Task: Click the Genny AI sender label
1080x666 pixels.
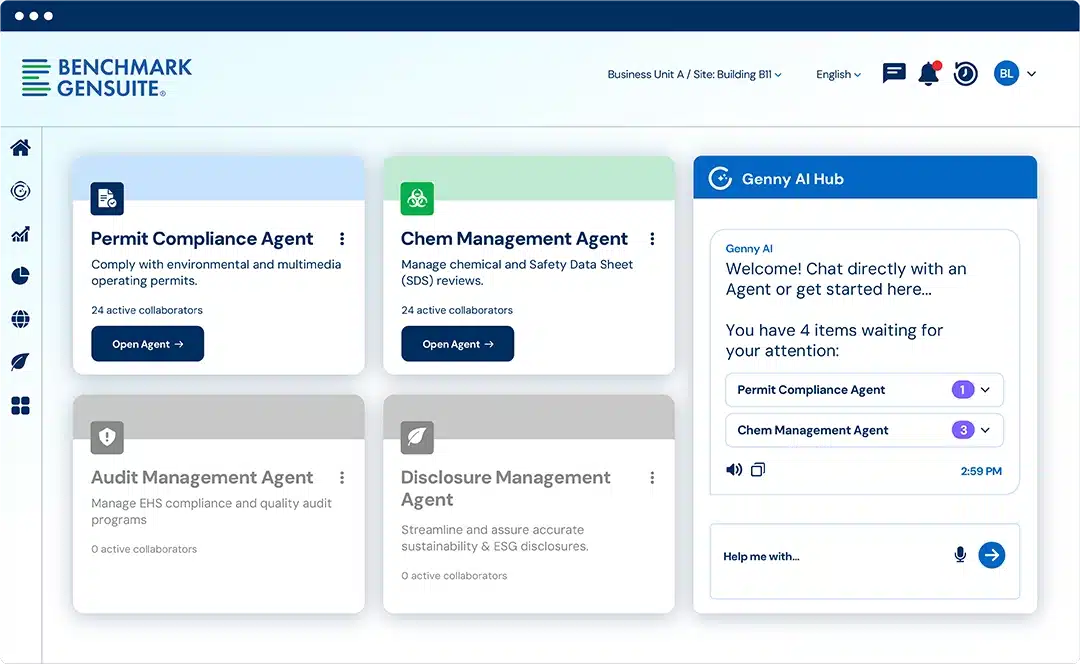Action: (x=749, y=249)
